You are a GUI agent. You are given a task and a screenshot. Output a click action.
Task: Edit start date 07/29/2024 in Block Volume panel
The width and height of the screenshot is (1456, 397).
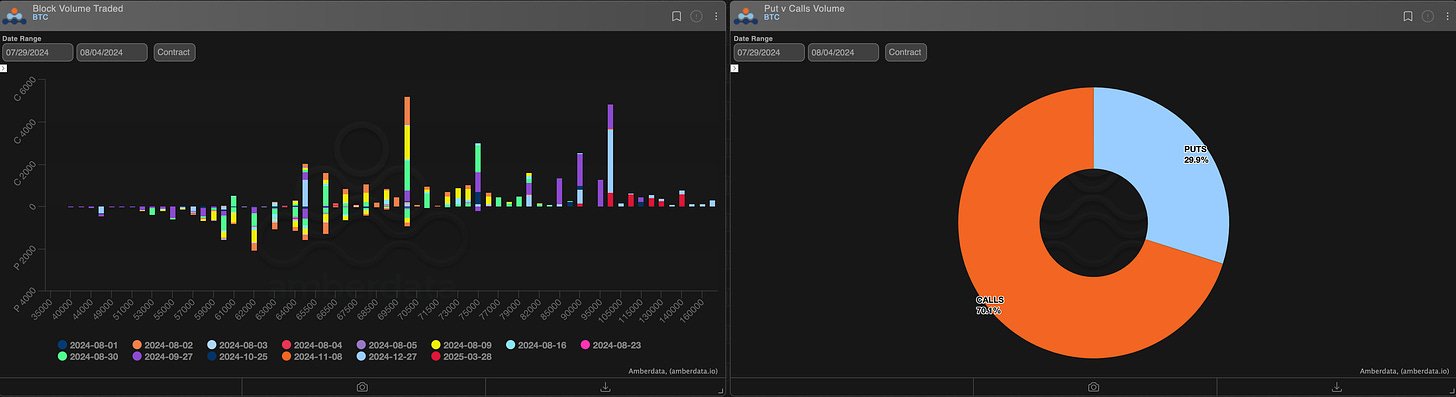pyautogui.click(x=38, y=52)
